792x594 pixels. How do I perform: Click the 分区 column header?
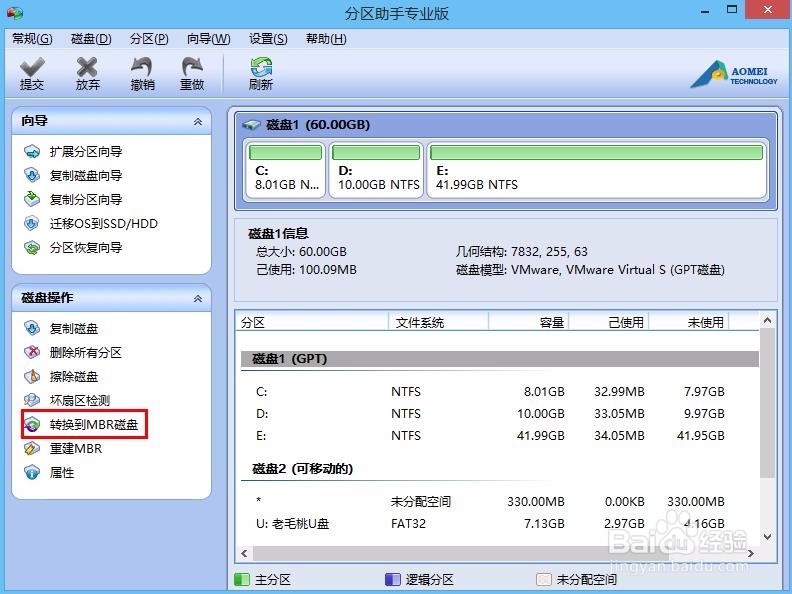pyautogui.click(x=312, y=322)
